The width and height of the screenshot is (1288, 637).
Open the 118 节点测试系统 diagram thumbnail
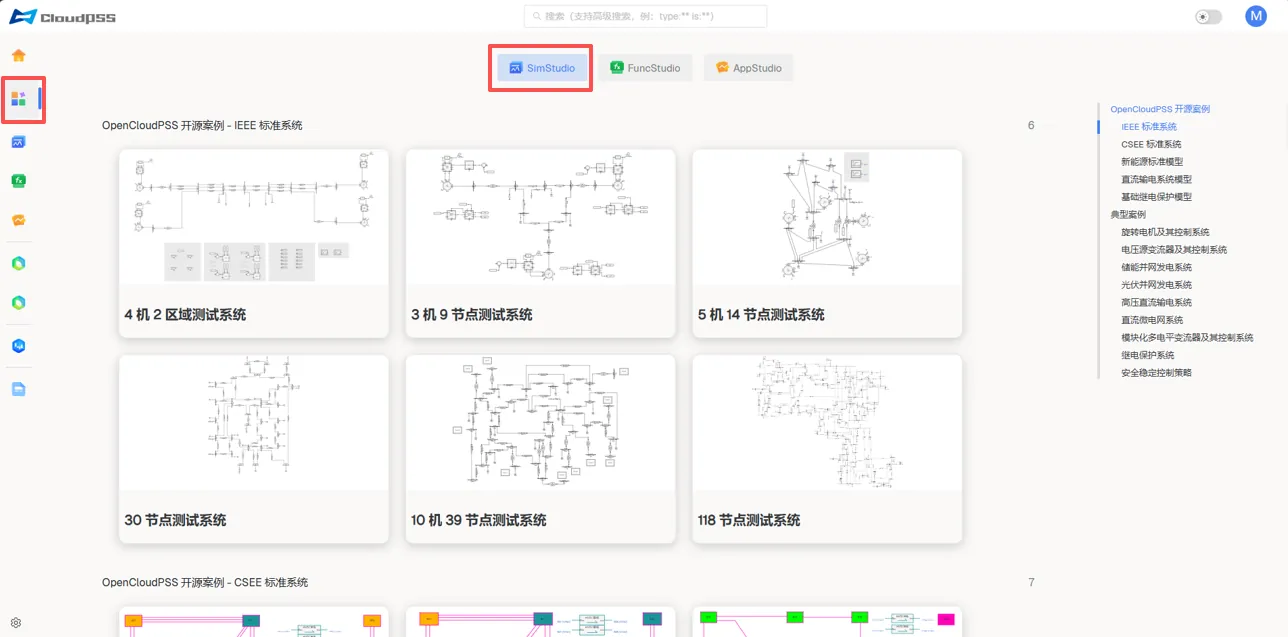click(x=827, y=423)
